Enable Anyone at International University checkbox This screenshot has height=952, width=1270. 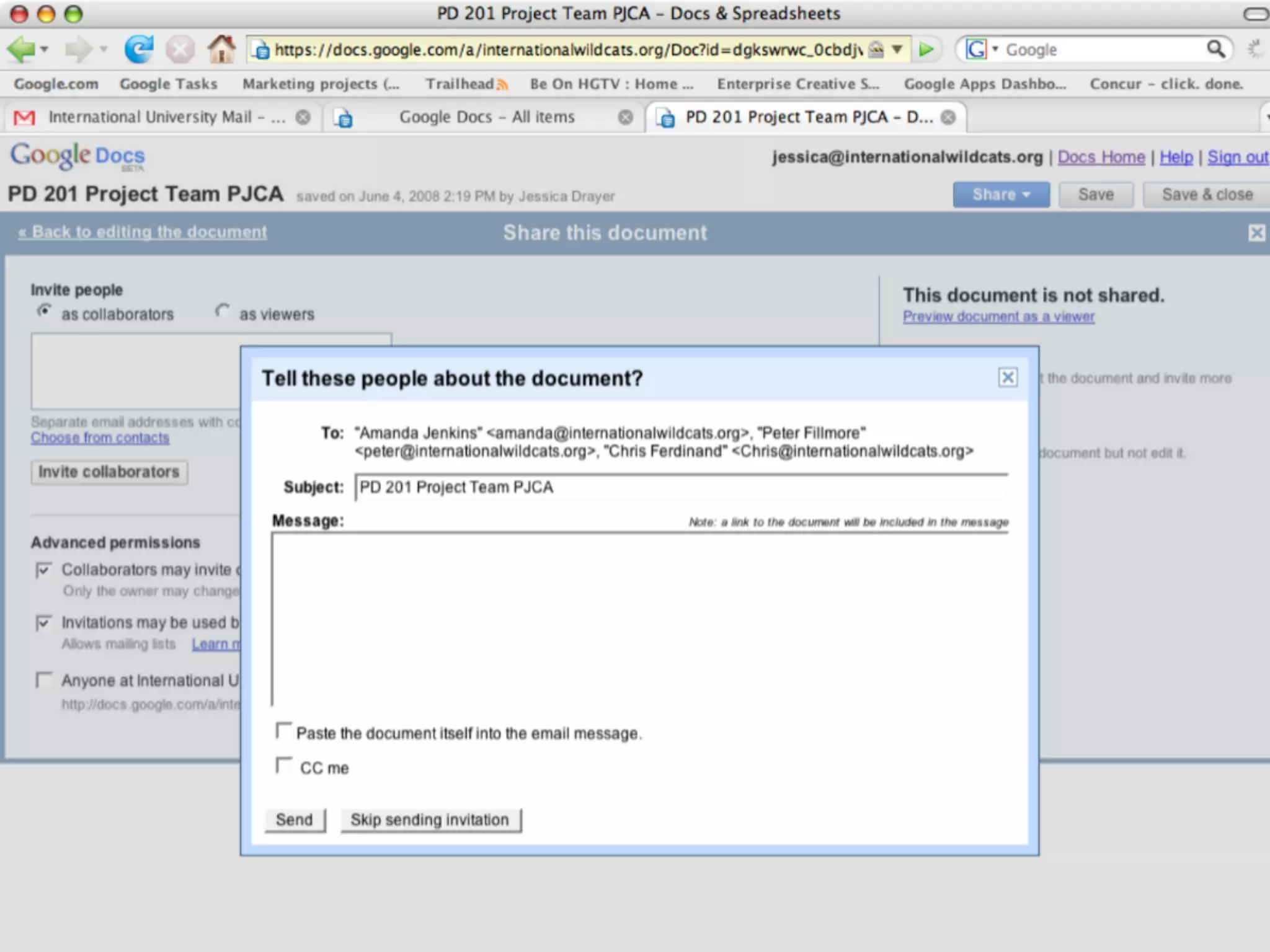click(43, 680)
